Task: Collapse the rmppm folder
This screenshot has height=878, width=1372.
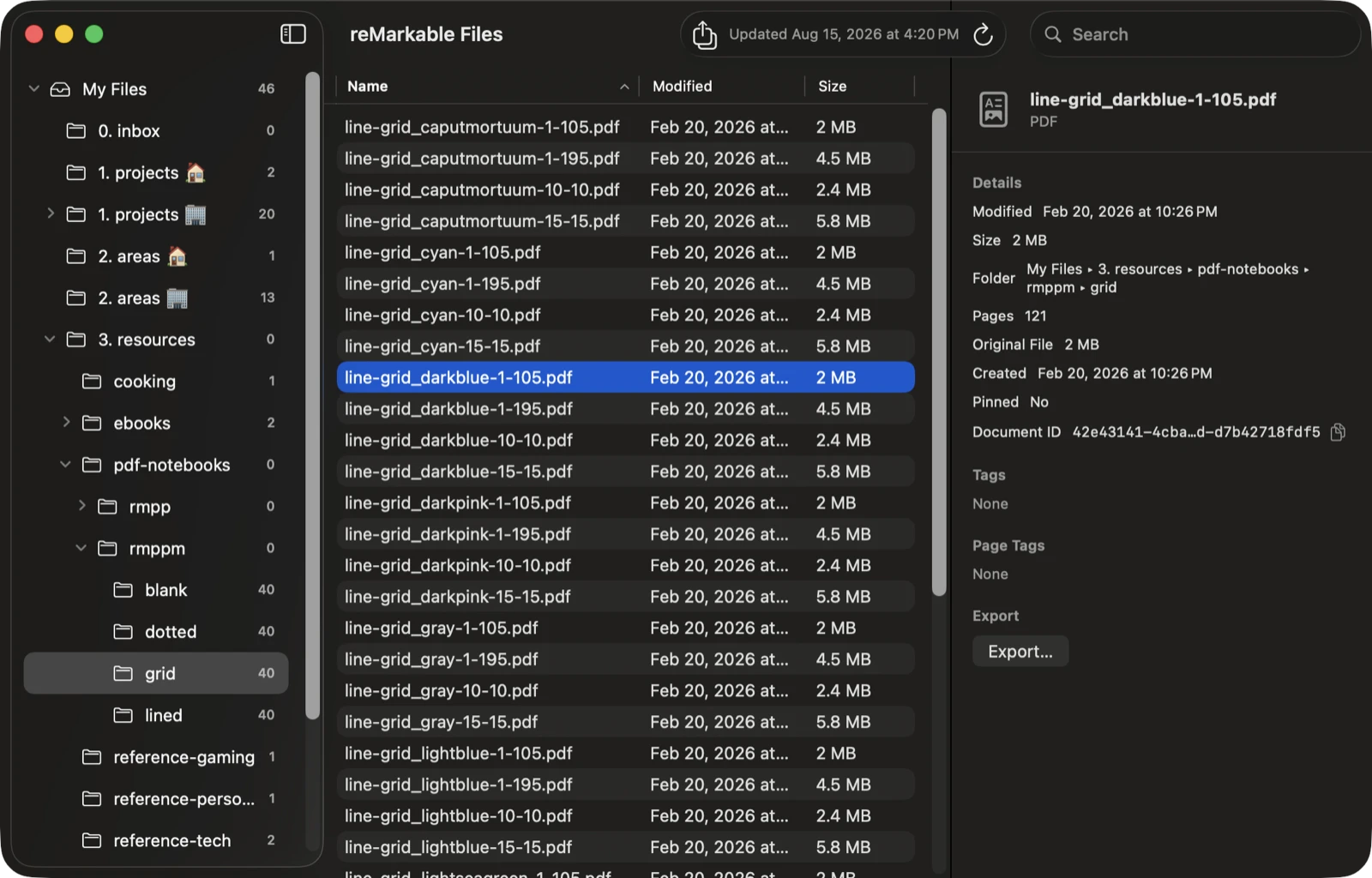Action: point(81,548)
